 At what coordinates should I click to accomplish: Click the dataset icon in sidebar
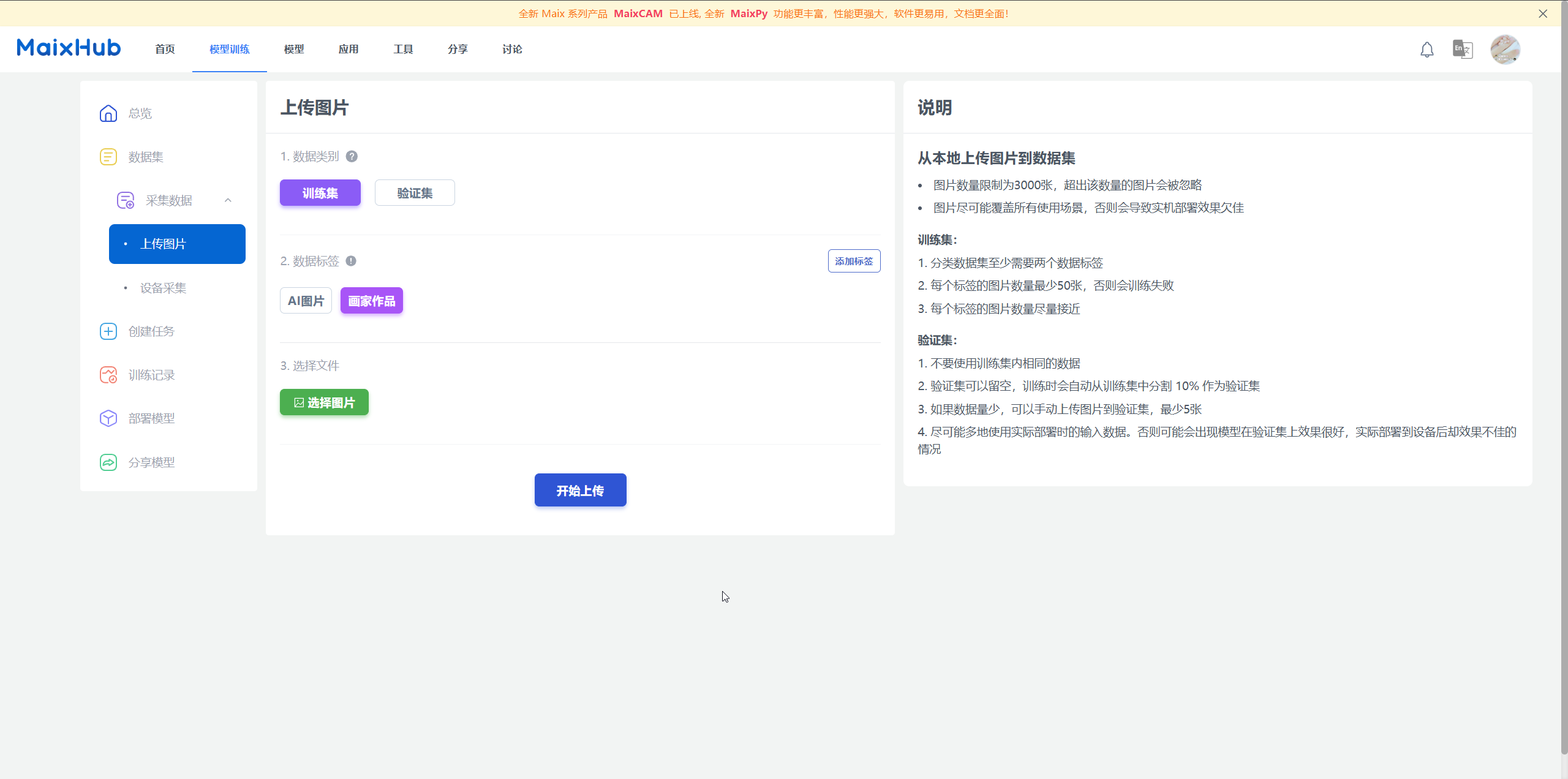[108, 157]
